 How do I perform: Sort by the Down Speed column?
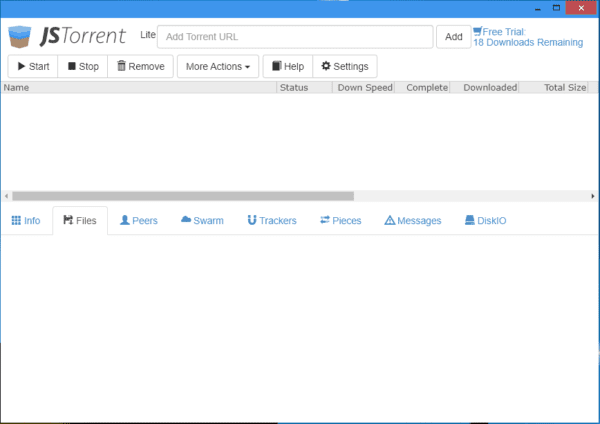click(x=364, y=88)
